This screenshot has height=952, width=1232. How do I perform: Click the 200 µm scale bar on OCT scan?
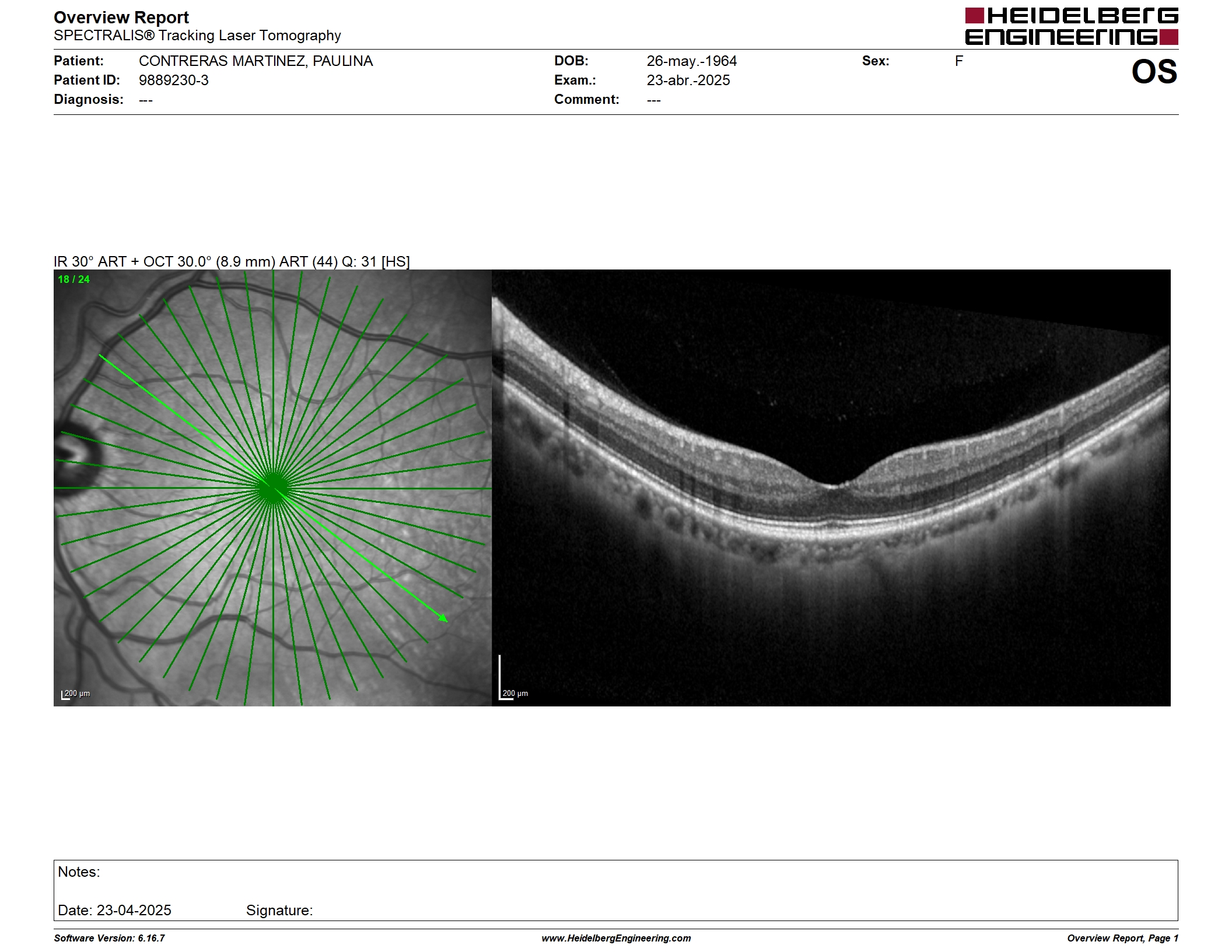point(514,678)
